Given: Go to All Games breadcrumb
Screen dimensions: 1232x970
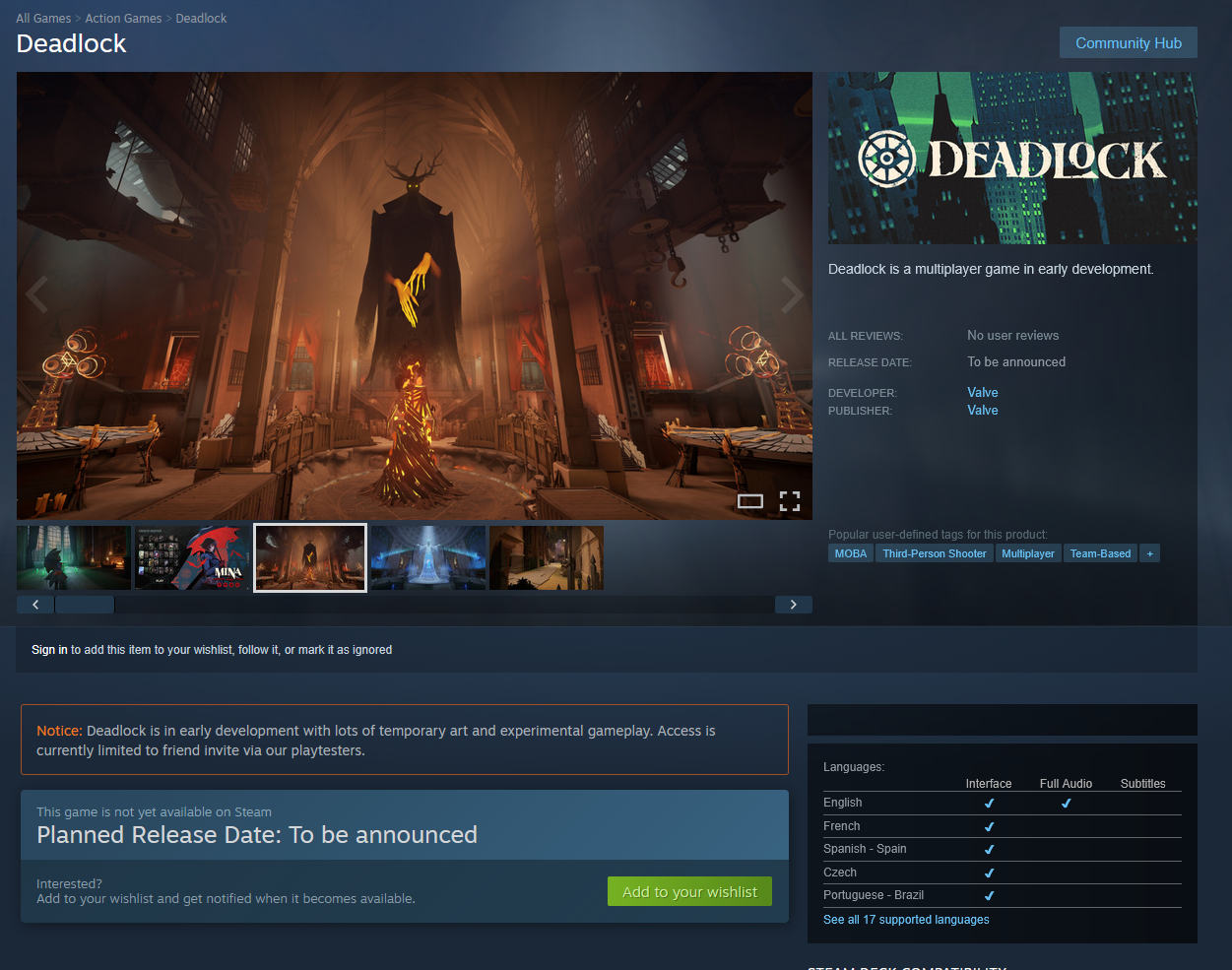Looking at the screenshot, I should click(x=43, y=19).
